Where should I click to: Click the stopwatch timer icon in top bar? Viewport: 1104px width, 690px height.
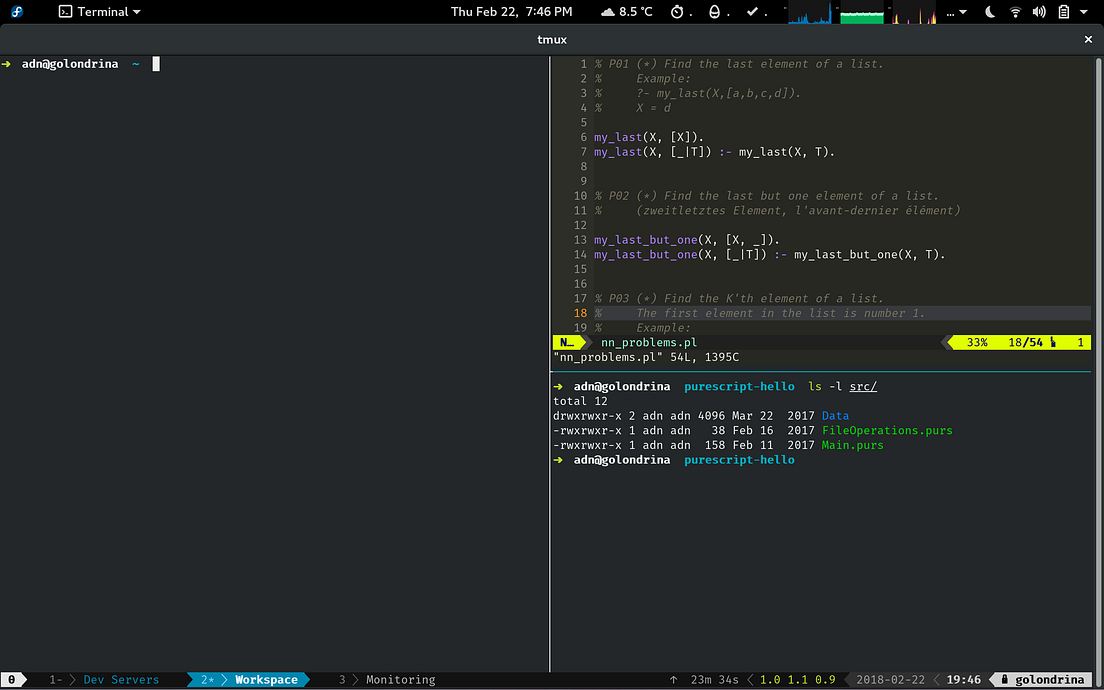(x=677, y=12)
